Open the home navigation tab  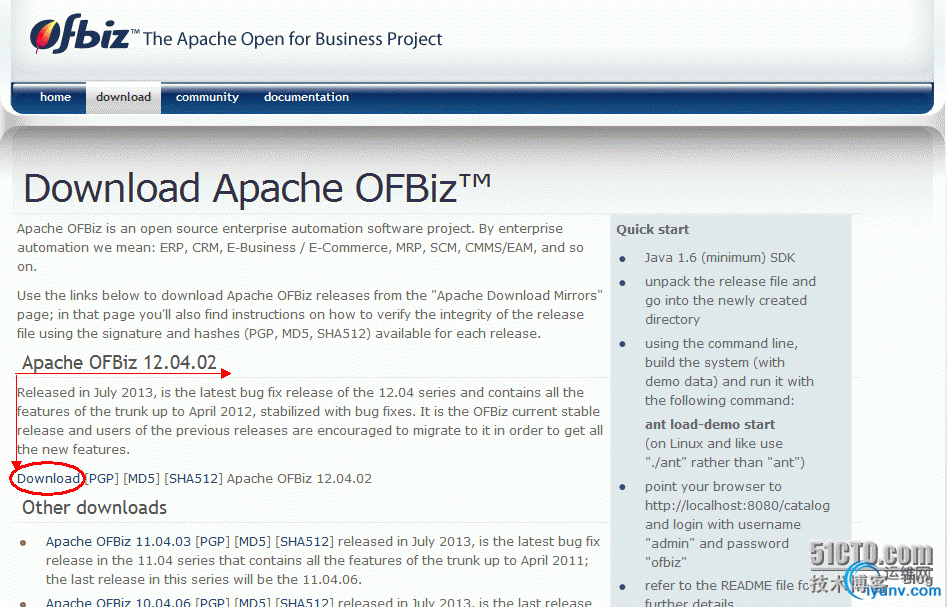(x=56, y=97)
